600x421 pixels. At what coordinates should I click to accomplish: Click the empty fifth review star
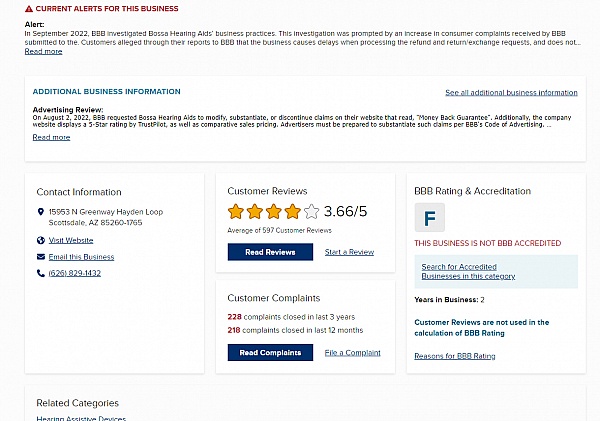click(311, 211)
